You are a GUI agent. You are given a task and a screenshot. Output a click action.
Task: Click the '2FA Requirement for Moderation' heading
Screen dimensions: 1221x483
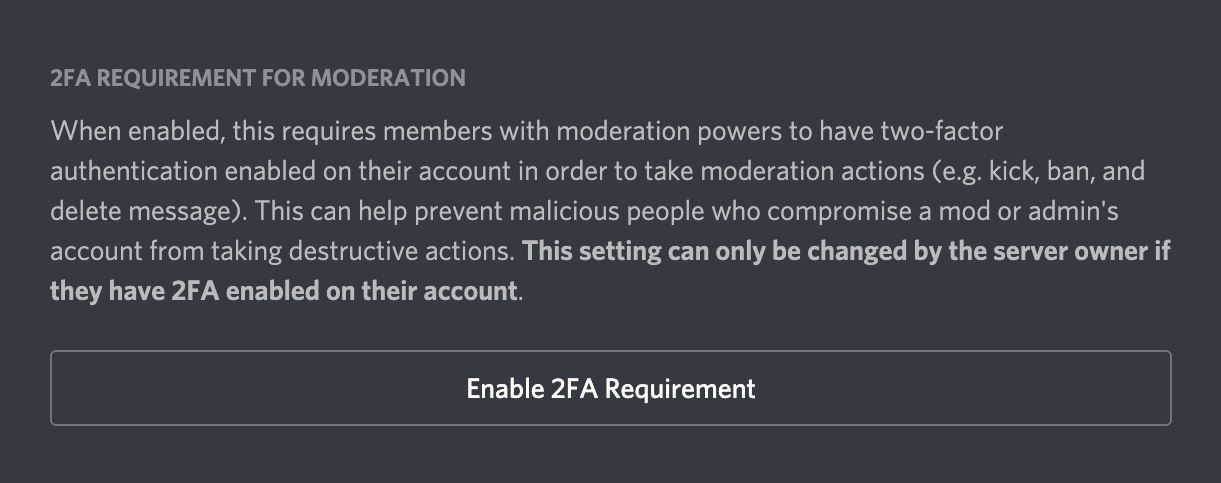coord(257,78)
